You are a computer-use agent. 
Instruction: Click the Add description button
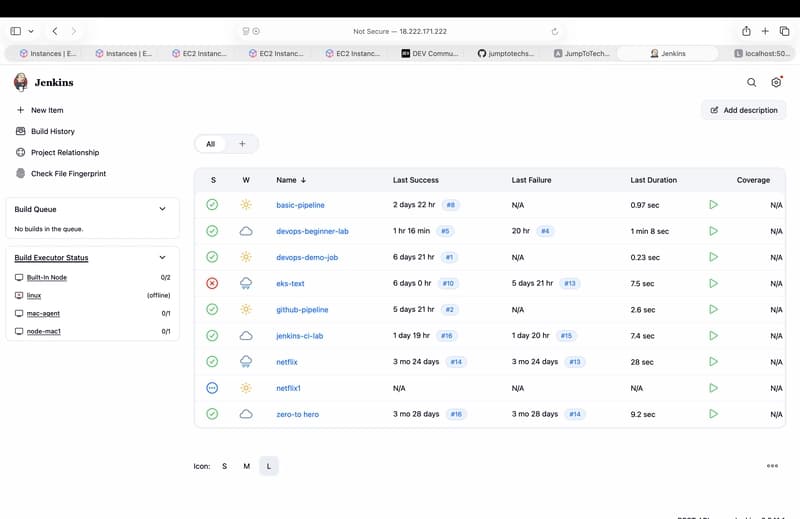point(743,110)
